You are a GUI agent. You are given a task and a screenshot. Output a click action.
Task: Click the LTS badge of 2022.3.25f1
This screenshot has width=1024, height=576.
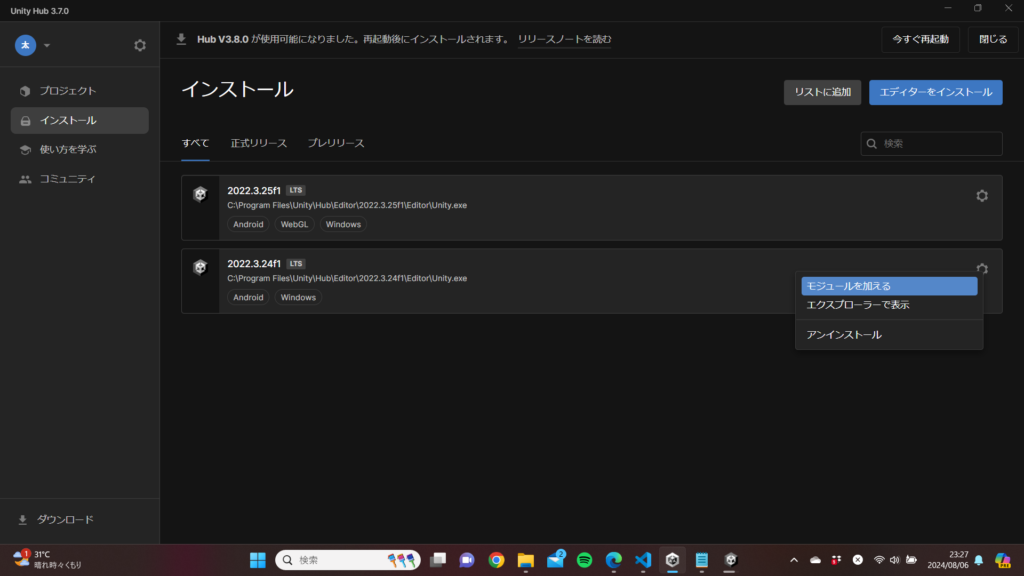point(296,190)
